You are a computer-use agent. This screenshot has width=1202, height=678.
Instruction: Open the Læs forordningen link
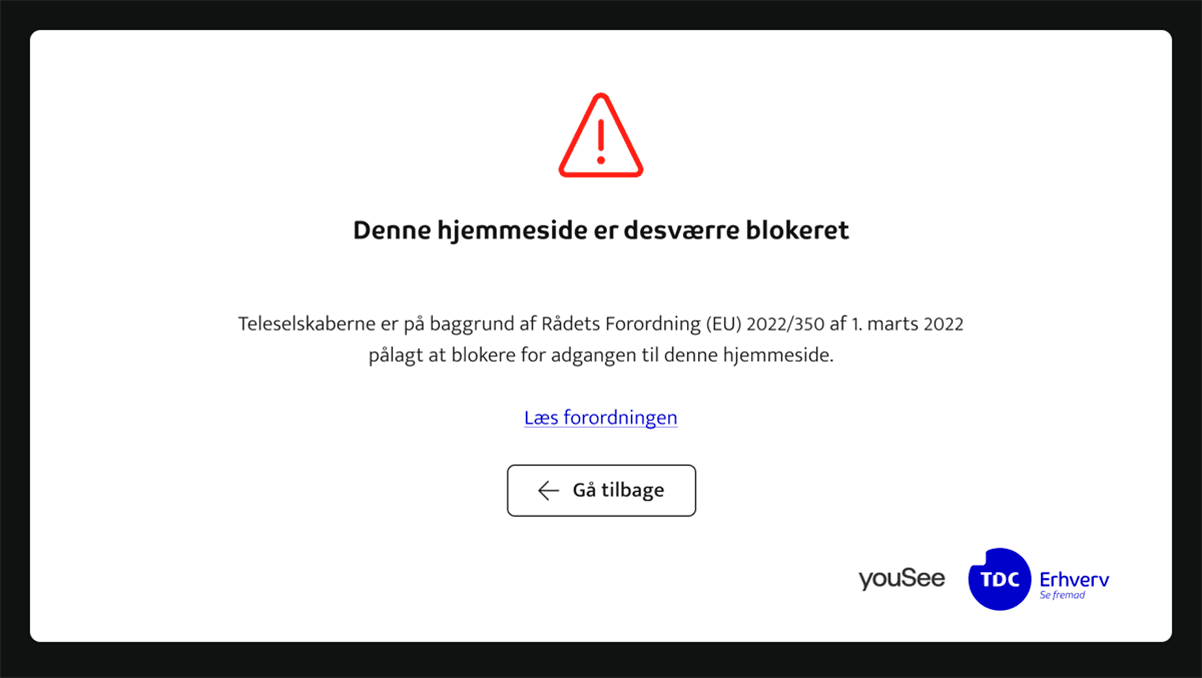click(600, 417)
